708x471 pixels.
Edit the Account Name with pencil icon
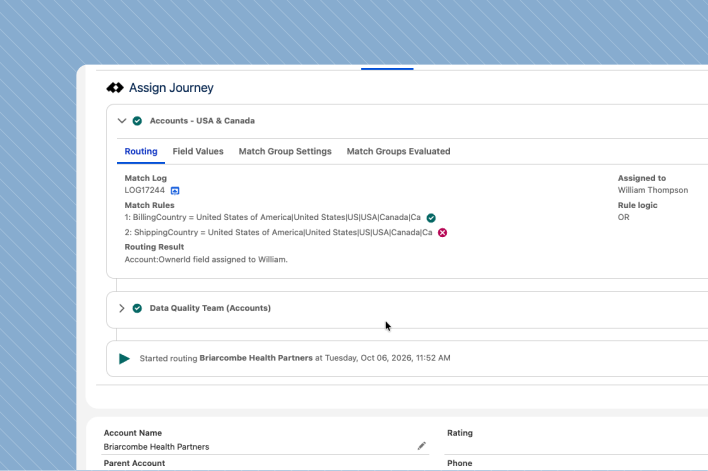pos(421,446)
